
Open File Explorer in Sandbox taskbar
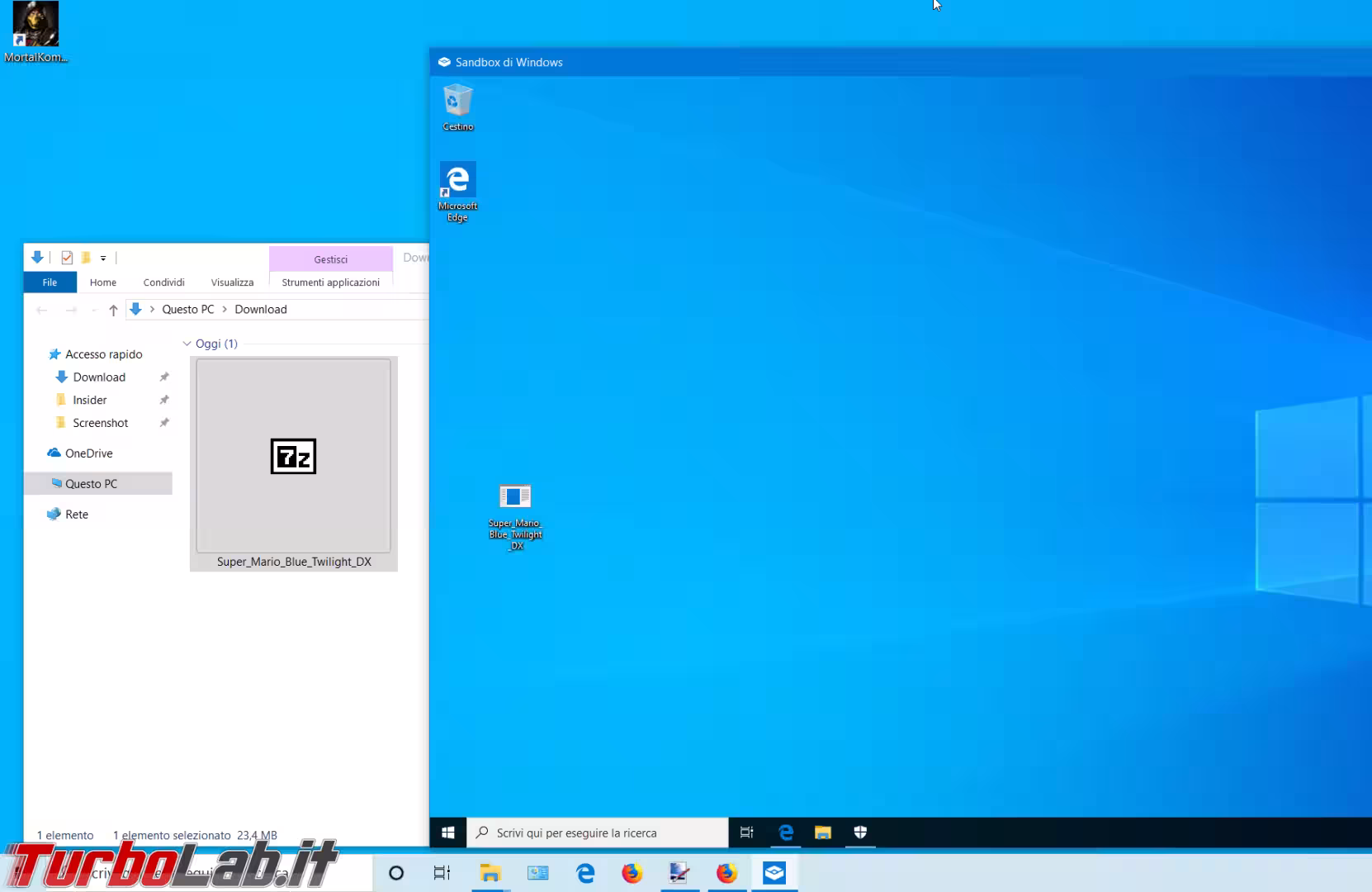822,833
